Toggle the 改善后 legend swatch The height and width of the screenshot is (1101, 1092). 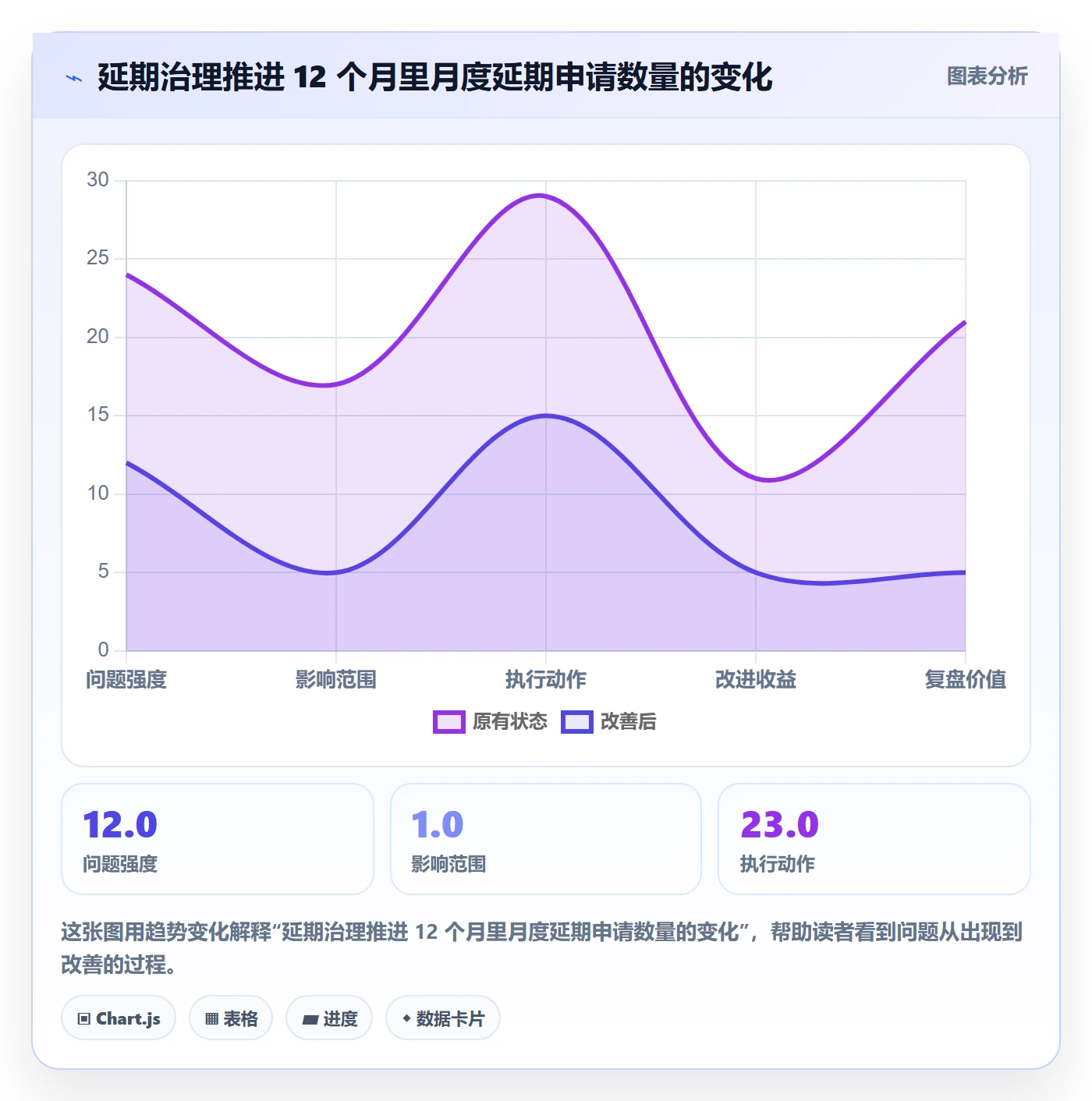(577, 722)
